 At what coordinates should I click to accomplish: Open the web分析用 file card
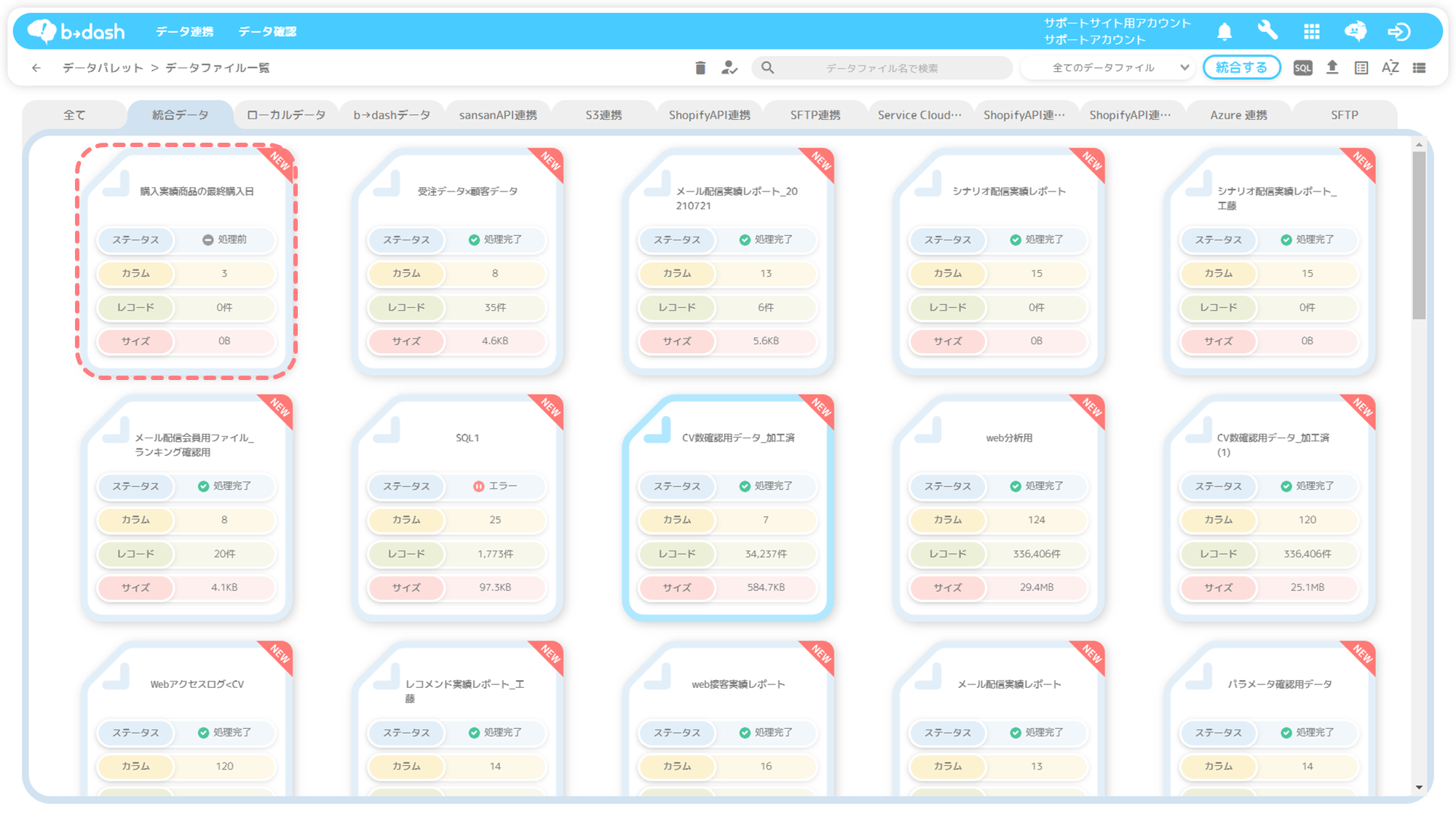click(1000, 508)
